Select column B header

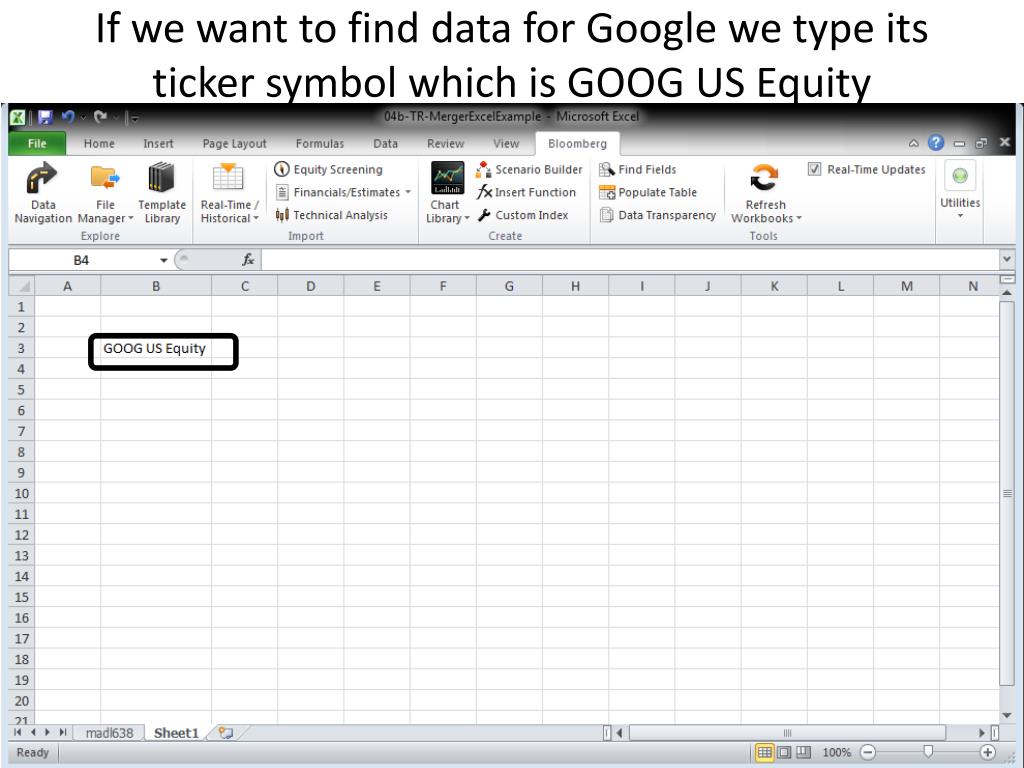click(x=156, y=286)
